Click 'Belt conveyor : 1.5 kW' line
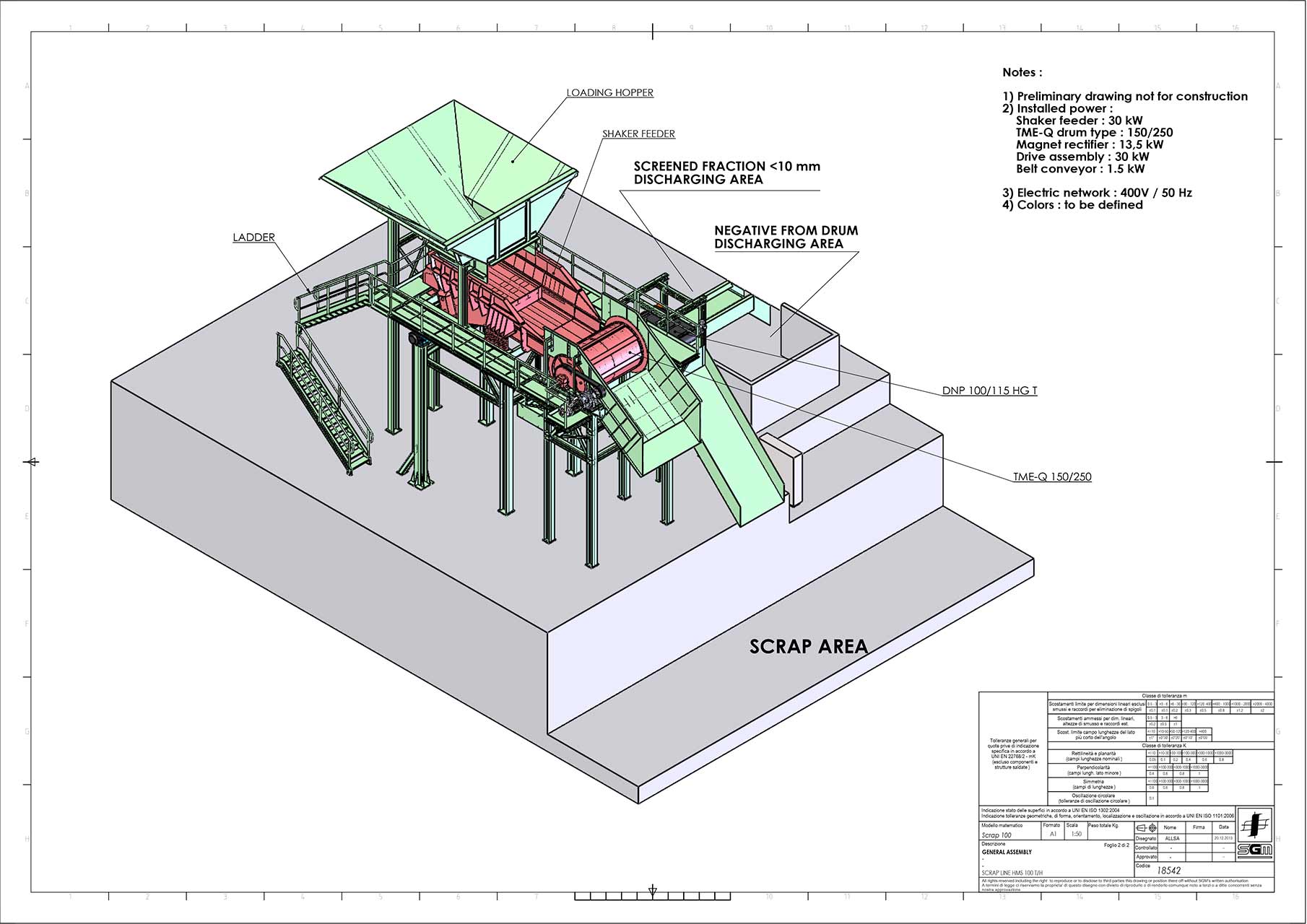Image resolution: width=1307 pixels, height=924 pixels. [1080, 169]
